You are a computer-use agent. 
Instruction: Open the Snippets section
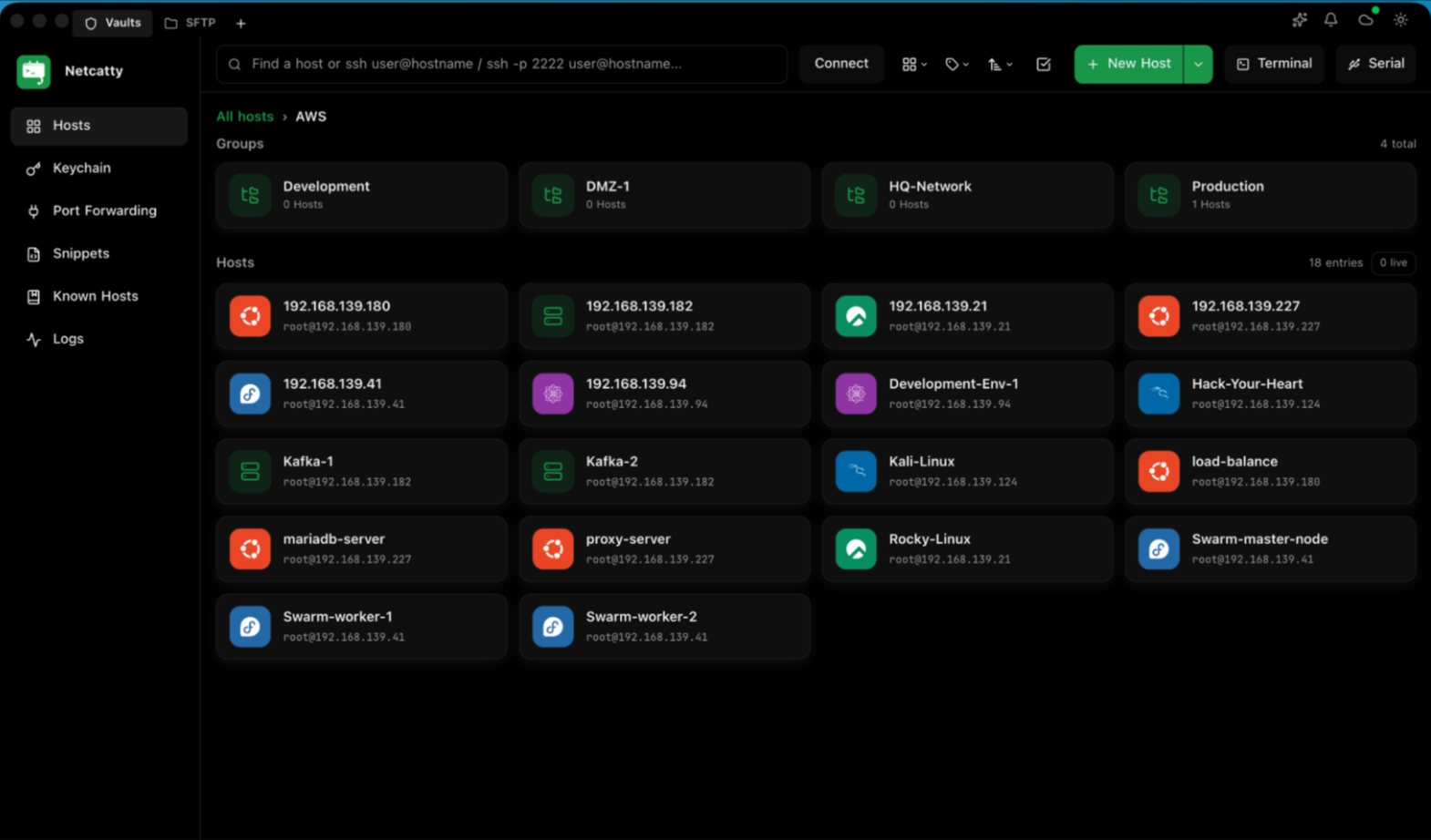pyautogui.click(x=98, y=253)
